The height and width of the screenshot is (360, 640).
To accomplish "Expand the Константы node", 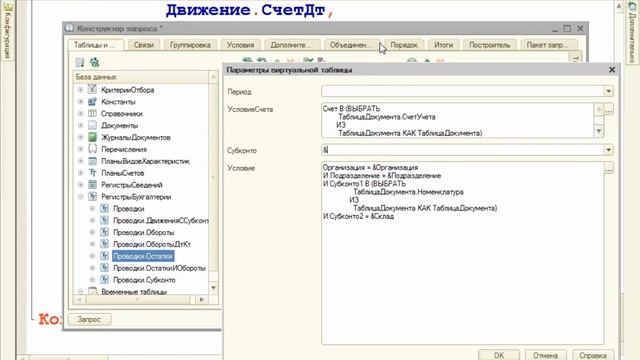I will (x=80, y=101).
